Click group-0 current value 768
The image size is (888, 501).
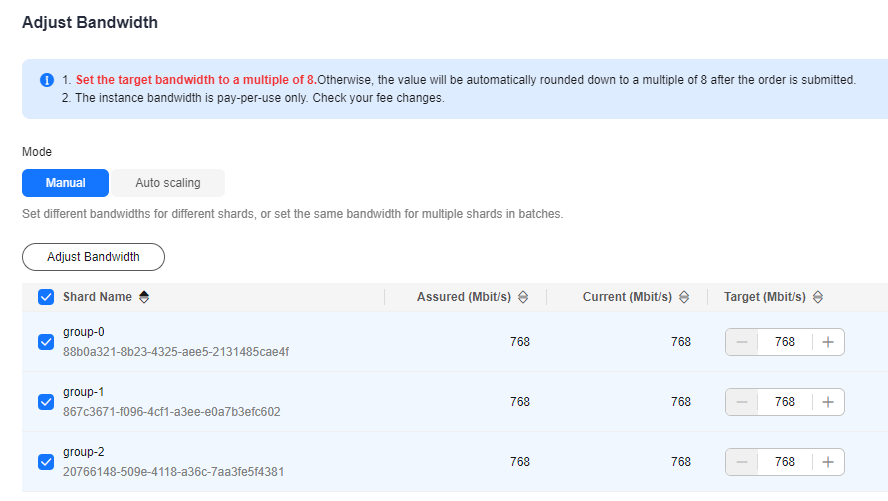[681, 342]
